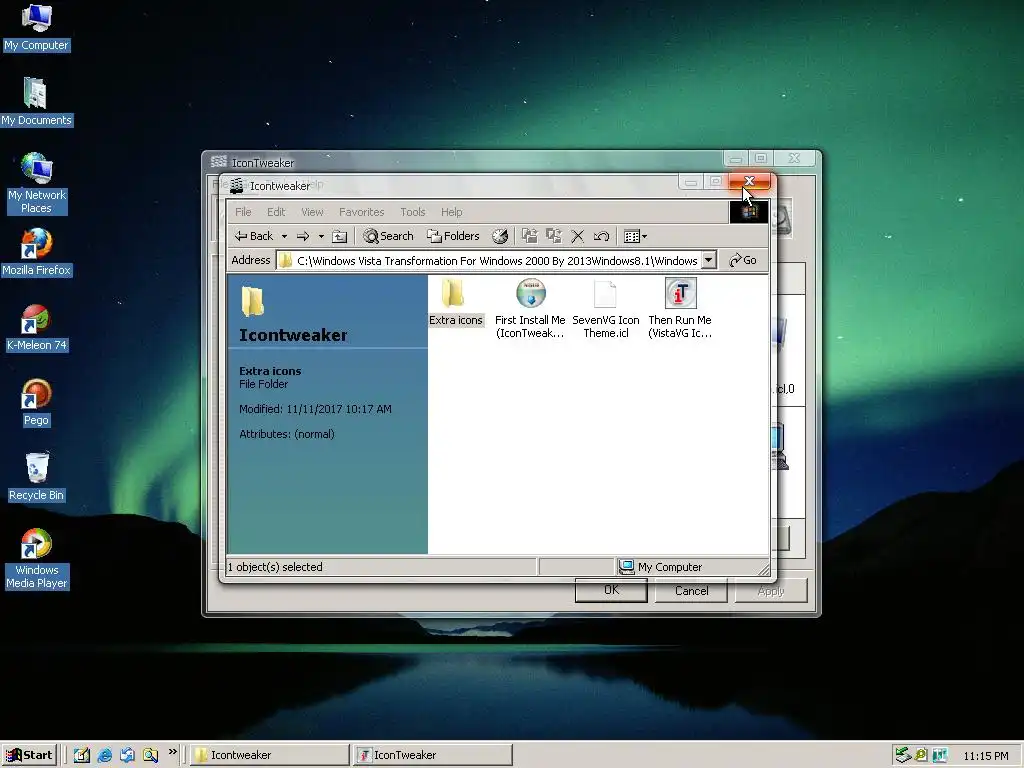The width and height of the screenshot is (1024, 768).
Task: Select First Install Me installer file
Action: tap(530, 309)
